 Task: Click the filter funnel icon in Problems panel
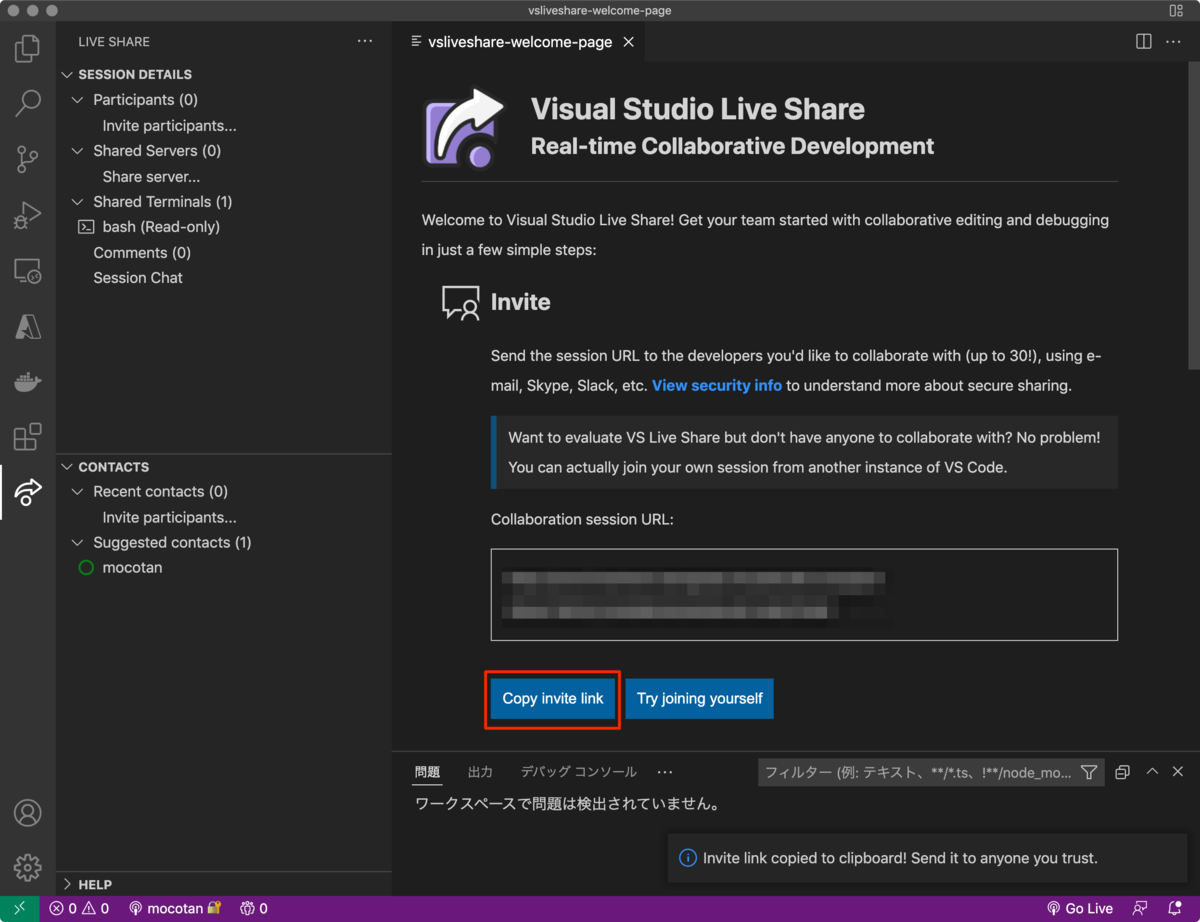click(x=1089, y=772)
